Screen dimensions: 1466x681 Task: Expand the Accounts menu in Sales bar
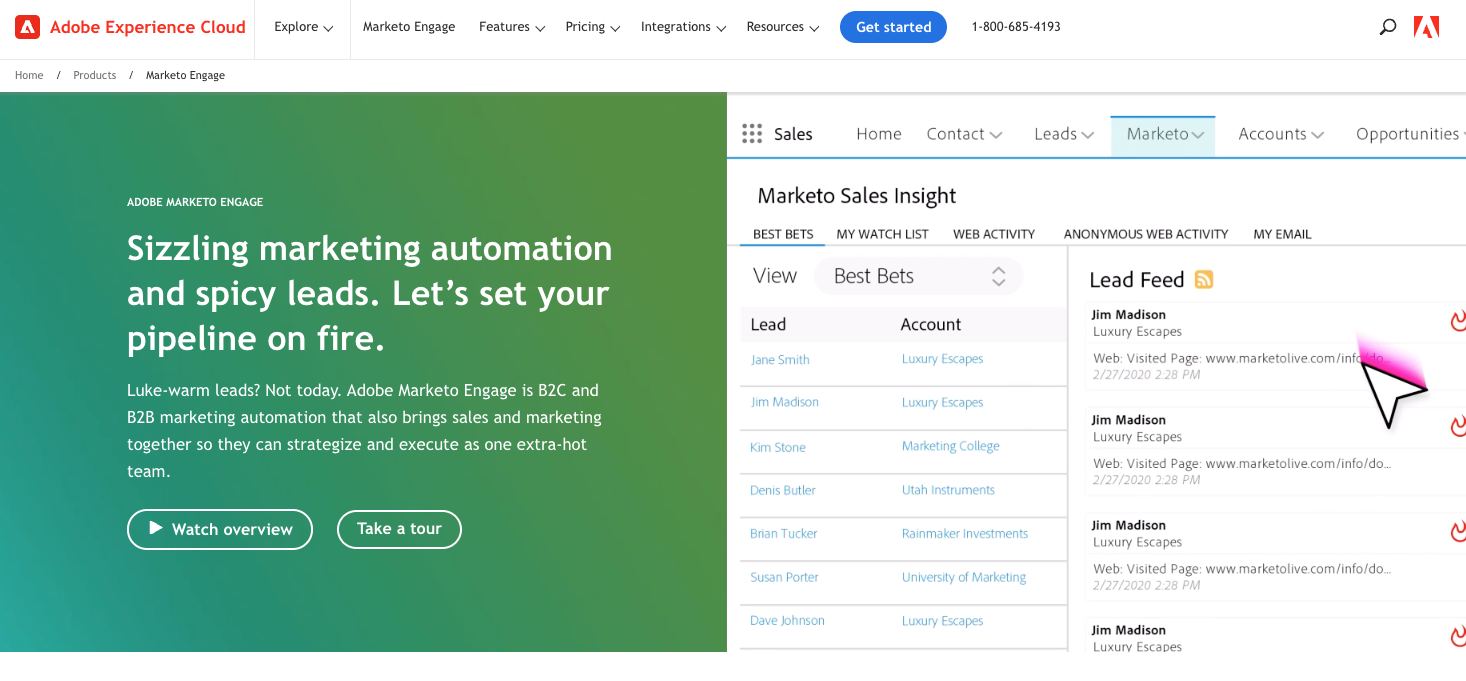(x=1281, y=134)
